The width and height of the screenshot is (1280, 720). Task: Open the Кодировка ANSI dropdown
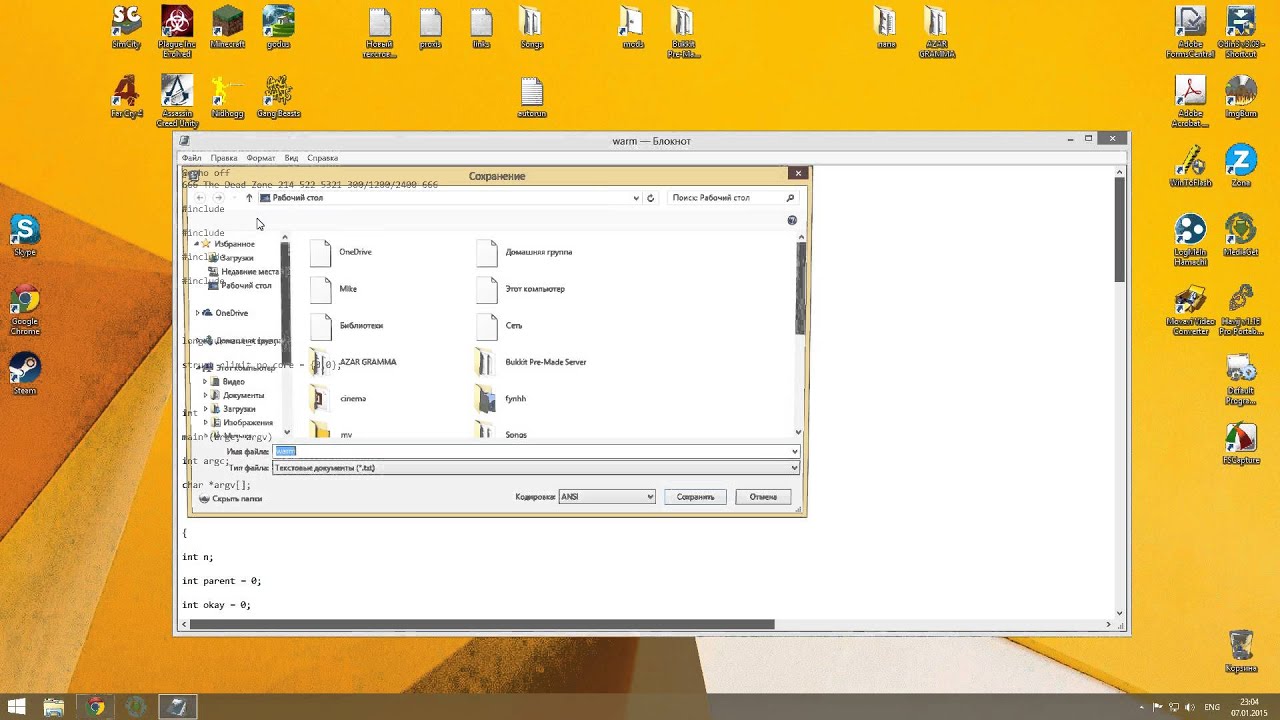607,497
